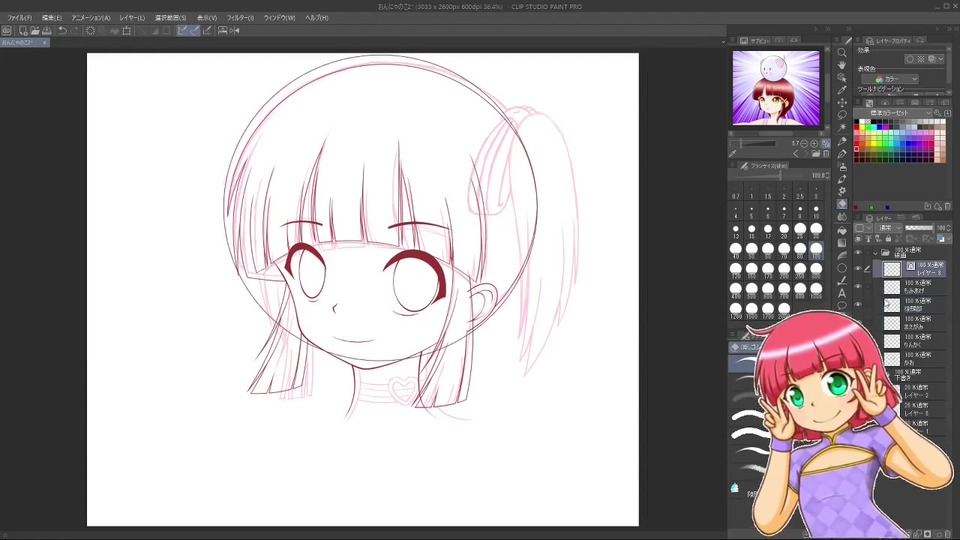Open the layer blending mode dropdown
The image size is (960, 540).
[x=887, y=228]
